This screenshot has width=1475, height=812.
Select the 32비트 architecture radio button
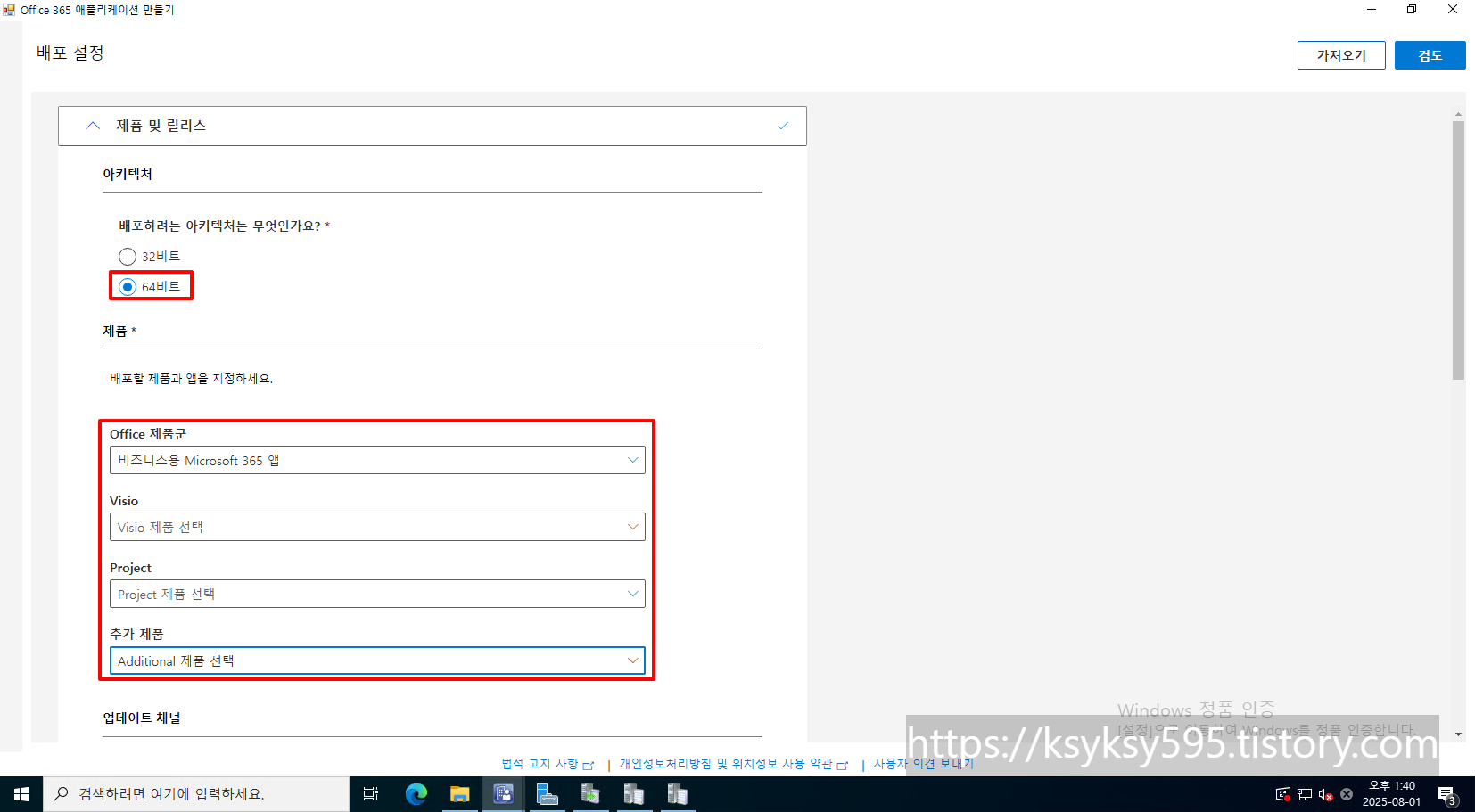[128, 257]
